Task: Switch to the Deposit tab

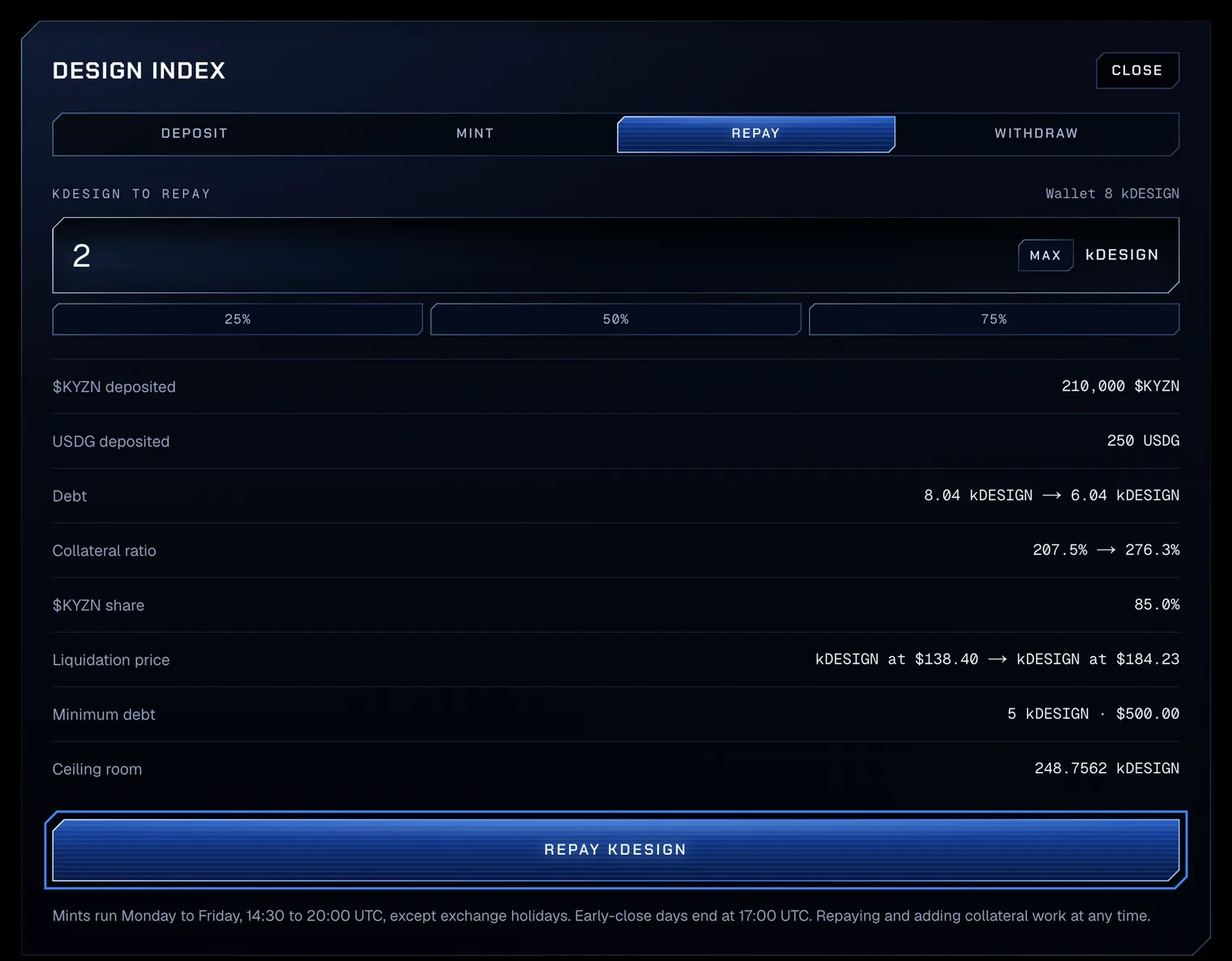Action: click(x=195, y=134)
